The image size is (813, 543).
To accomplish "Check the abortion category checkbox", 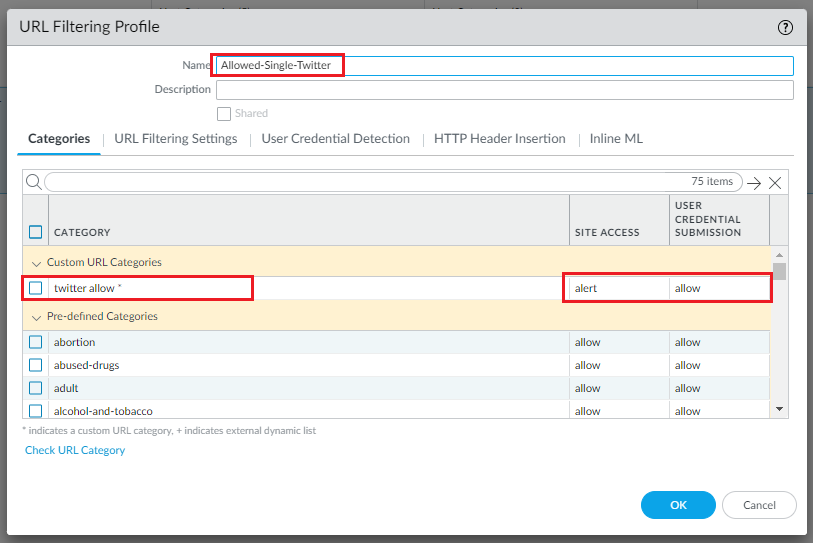I will (36, 342).
